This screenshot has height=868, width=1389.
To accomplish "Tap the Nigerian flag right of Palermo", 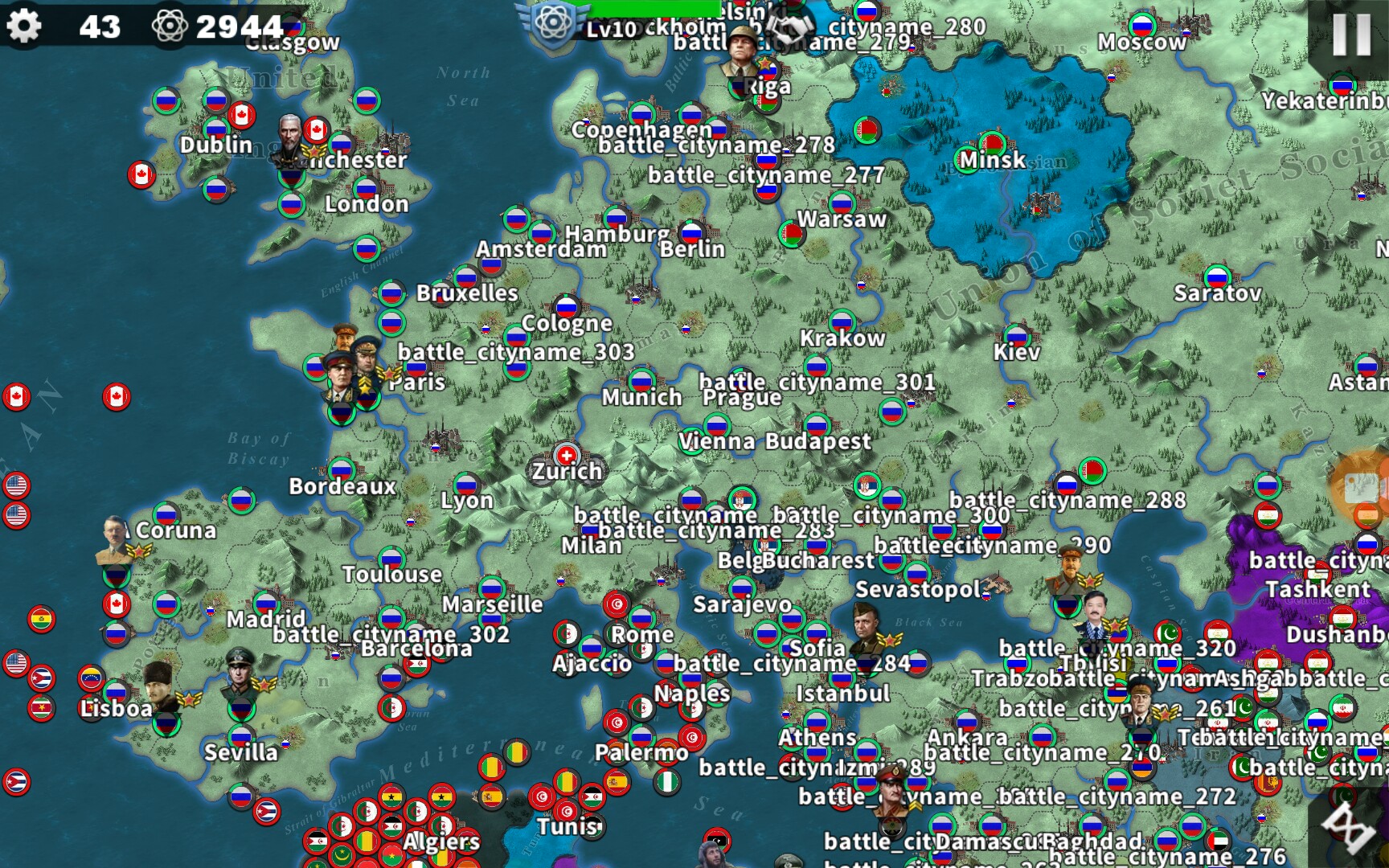I will coord(666,781).
